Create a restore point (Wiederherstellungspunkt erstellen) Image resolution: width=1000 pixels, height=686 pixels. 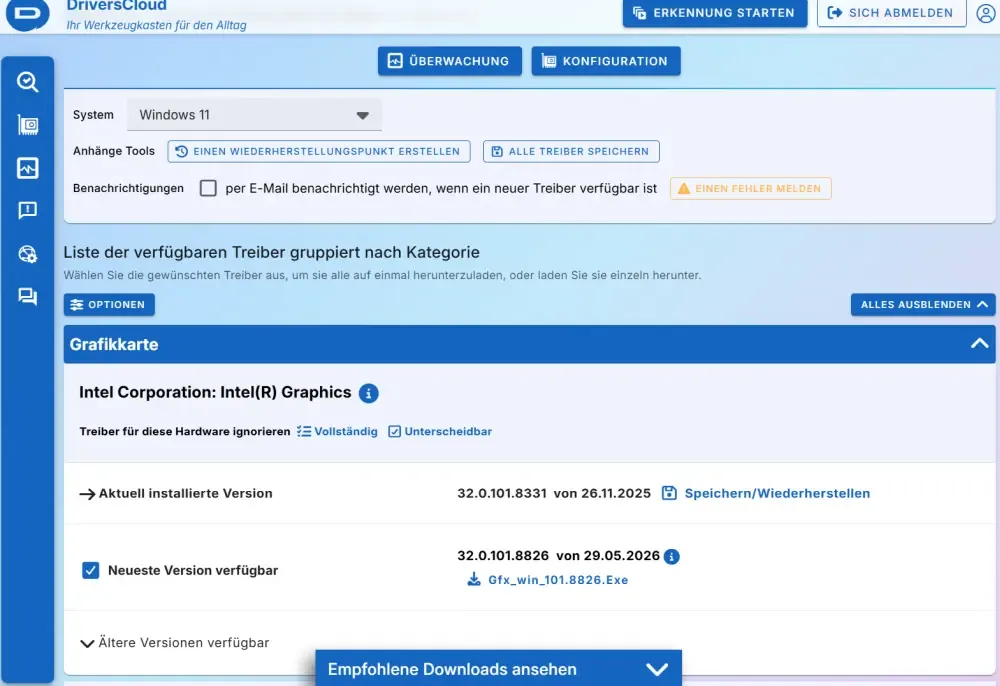[319, 151]
